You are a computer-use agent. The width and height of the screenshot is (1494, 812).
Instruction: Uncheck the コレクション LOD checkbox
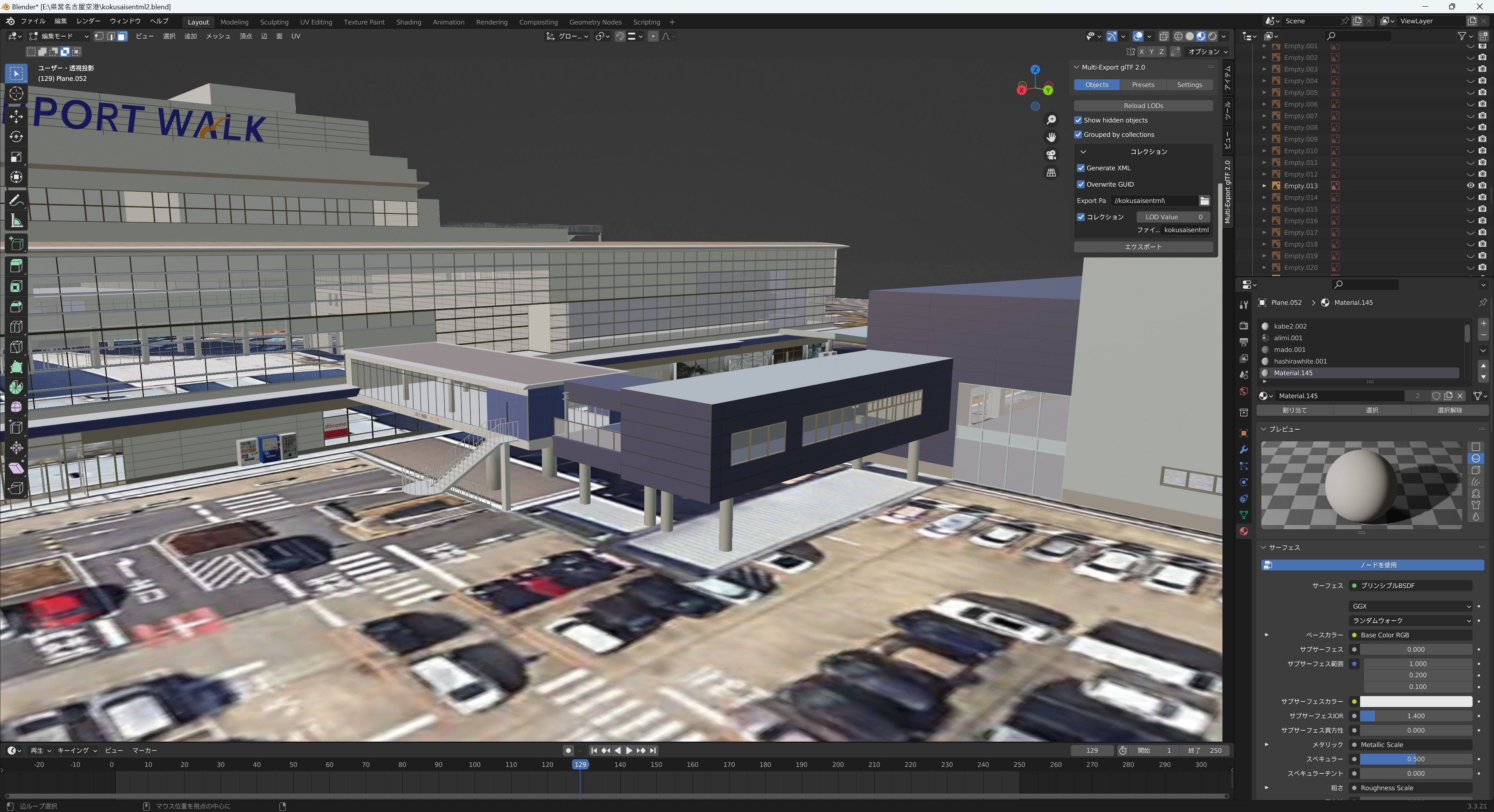pyautogui.click(x=1081, y=217)
